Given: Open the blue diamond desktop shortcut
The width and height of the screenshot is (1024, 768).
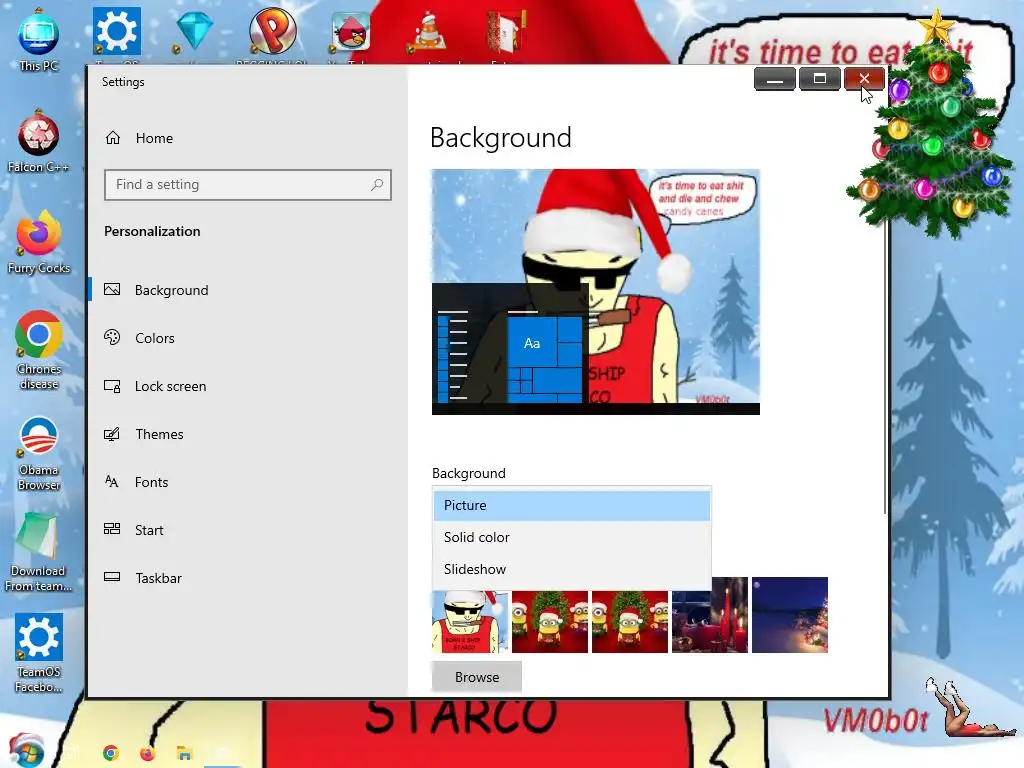Looking at the screenshot, I should coord(194,31).
